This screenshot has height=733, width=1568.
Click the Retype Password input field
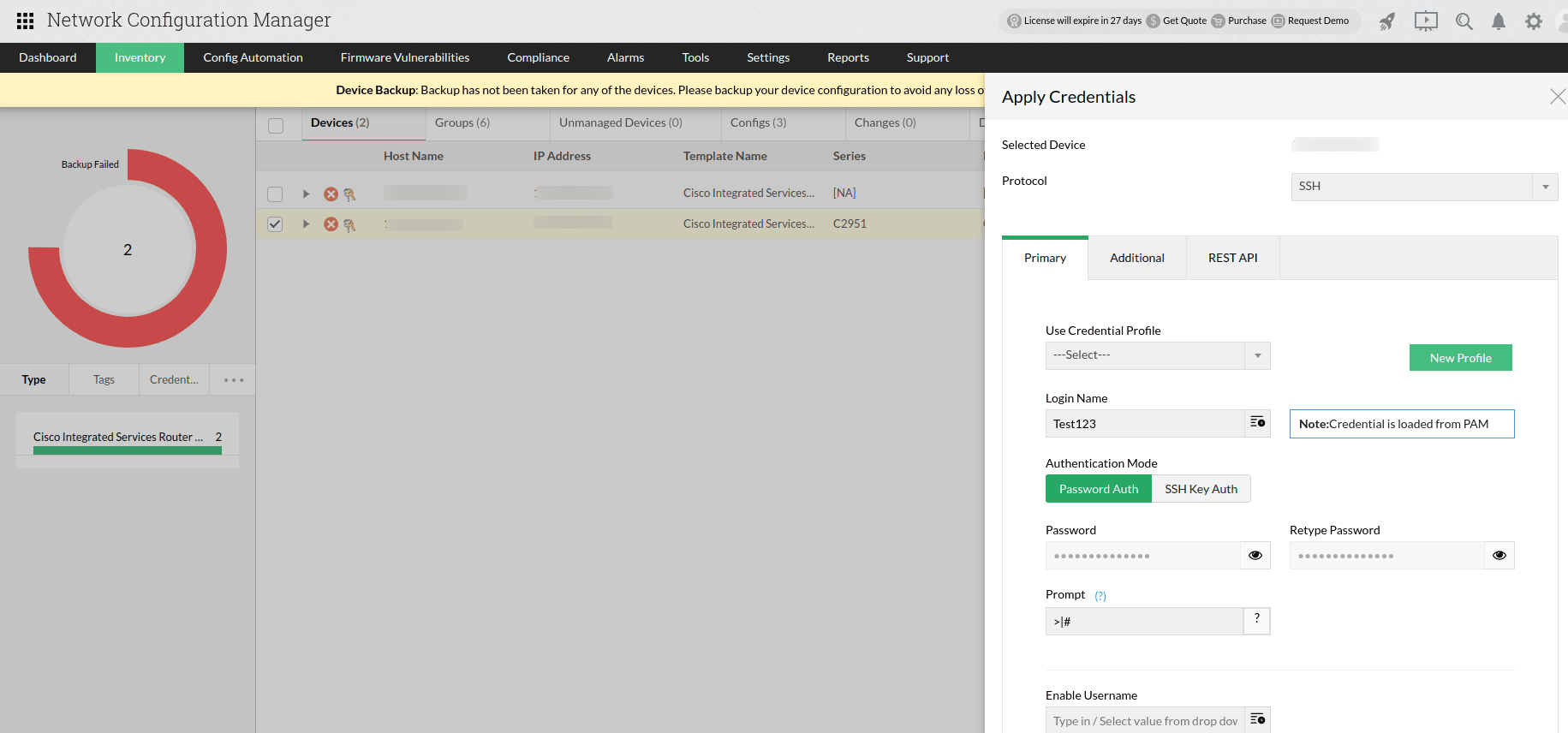point(1387,556)
